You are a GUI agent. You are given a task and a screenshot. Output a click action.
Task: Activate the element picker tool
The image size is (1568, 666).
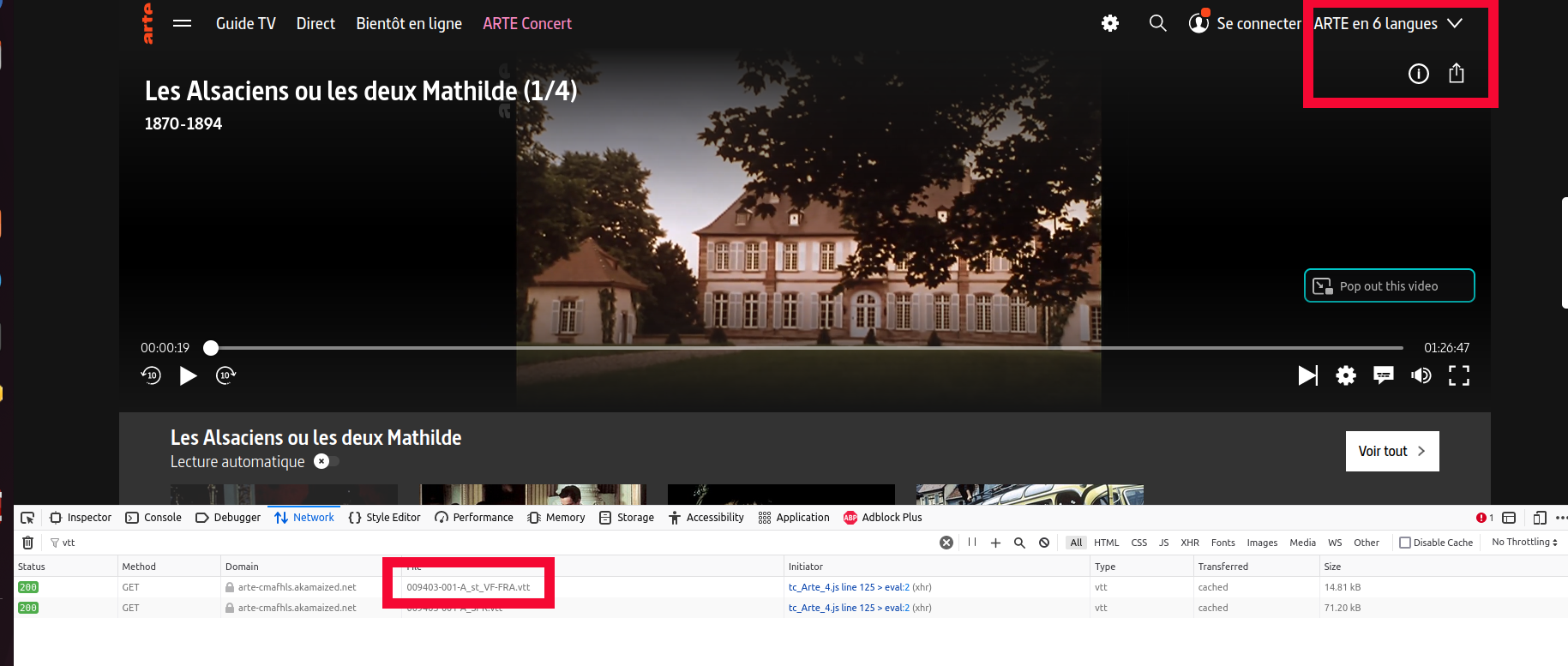pos(27,518)
